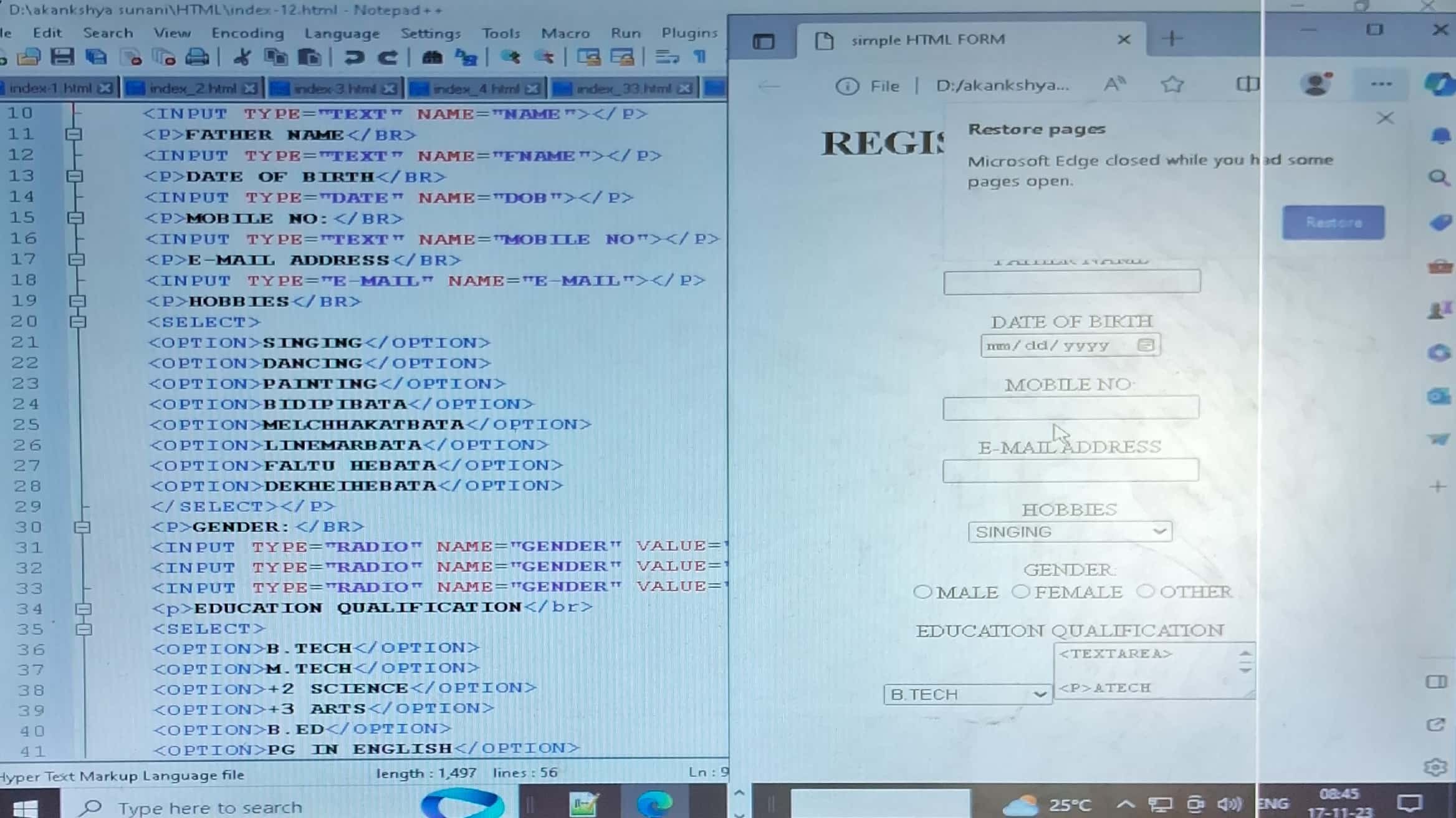Click the Find binoculars icon
This screenshot has height=818, width=1456.
click(x=432, y=57)
